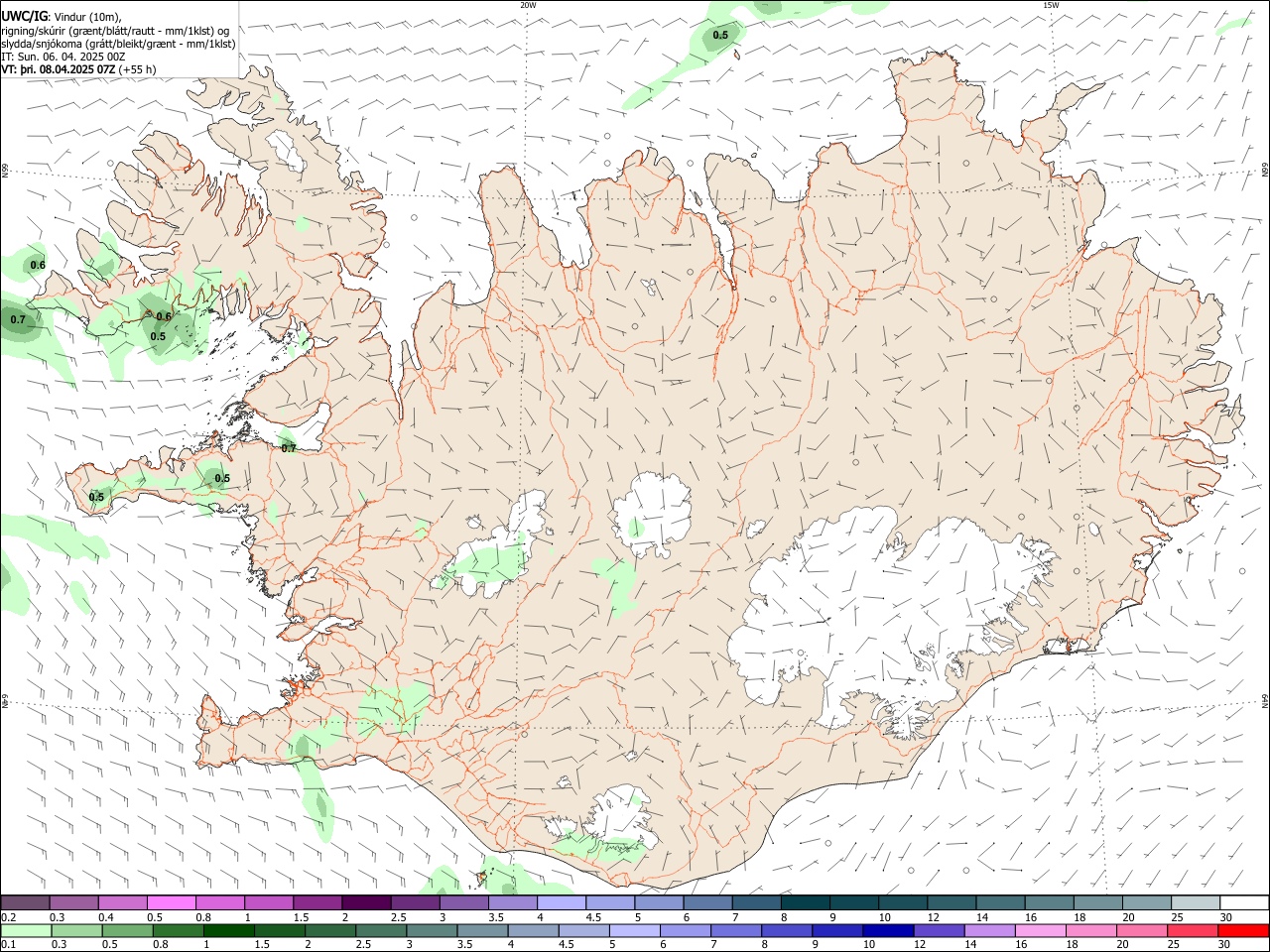Click the 0.5 precipitation value near the top edge
The image size is (1270, 952).
[x=721, y=35]
